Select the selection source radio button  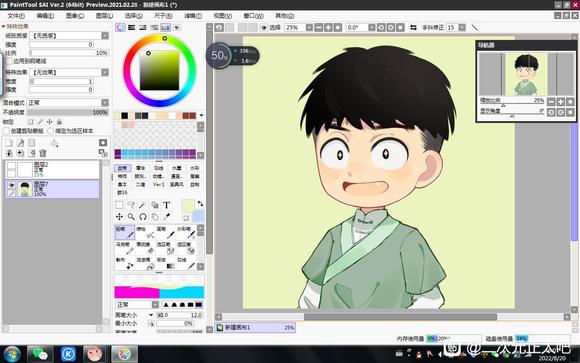tap(51, 131)
